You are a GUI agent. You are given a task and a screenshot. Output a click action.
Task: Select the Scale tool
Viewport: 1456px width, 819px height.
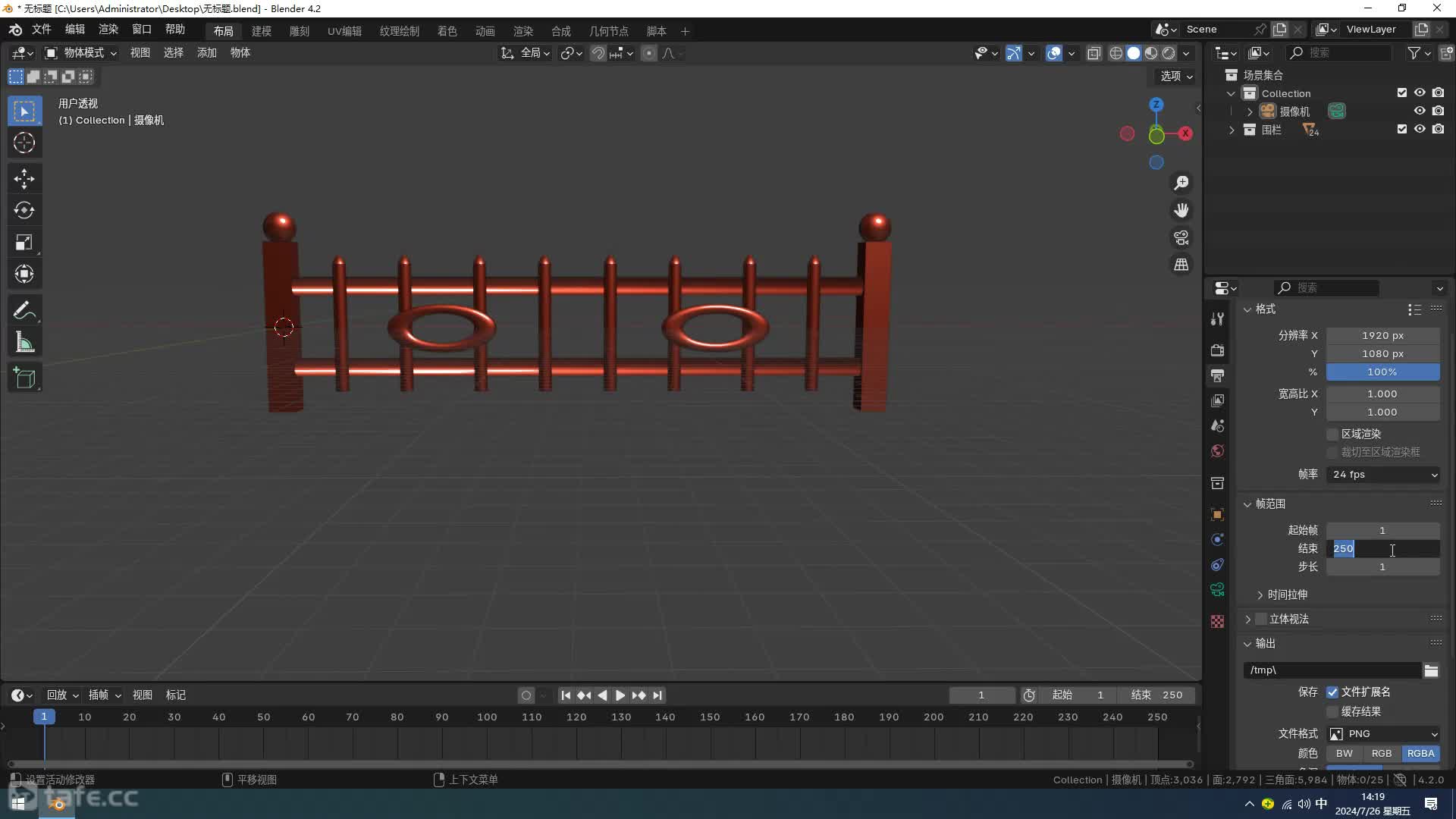[24, 243]
